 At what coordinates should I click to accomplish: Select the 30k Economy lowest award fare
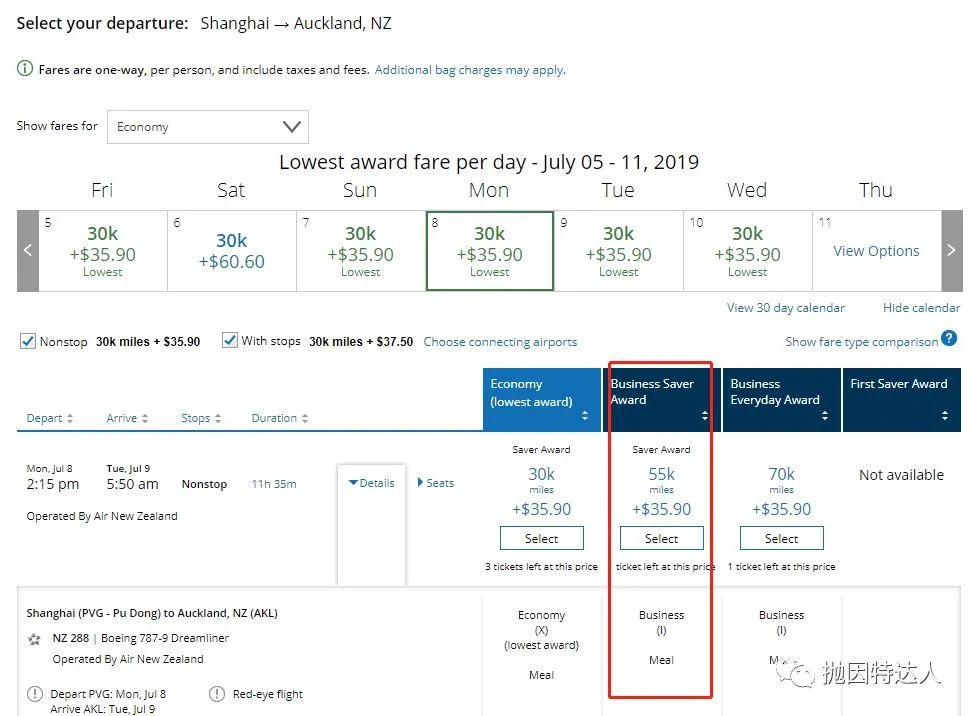coord(541,538)
